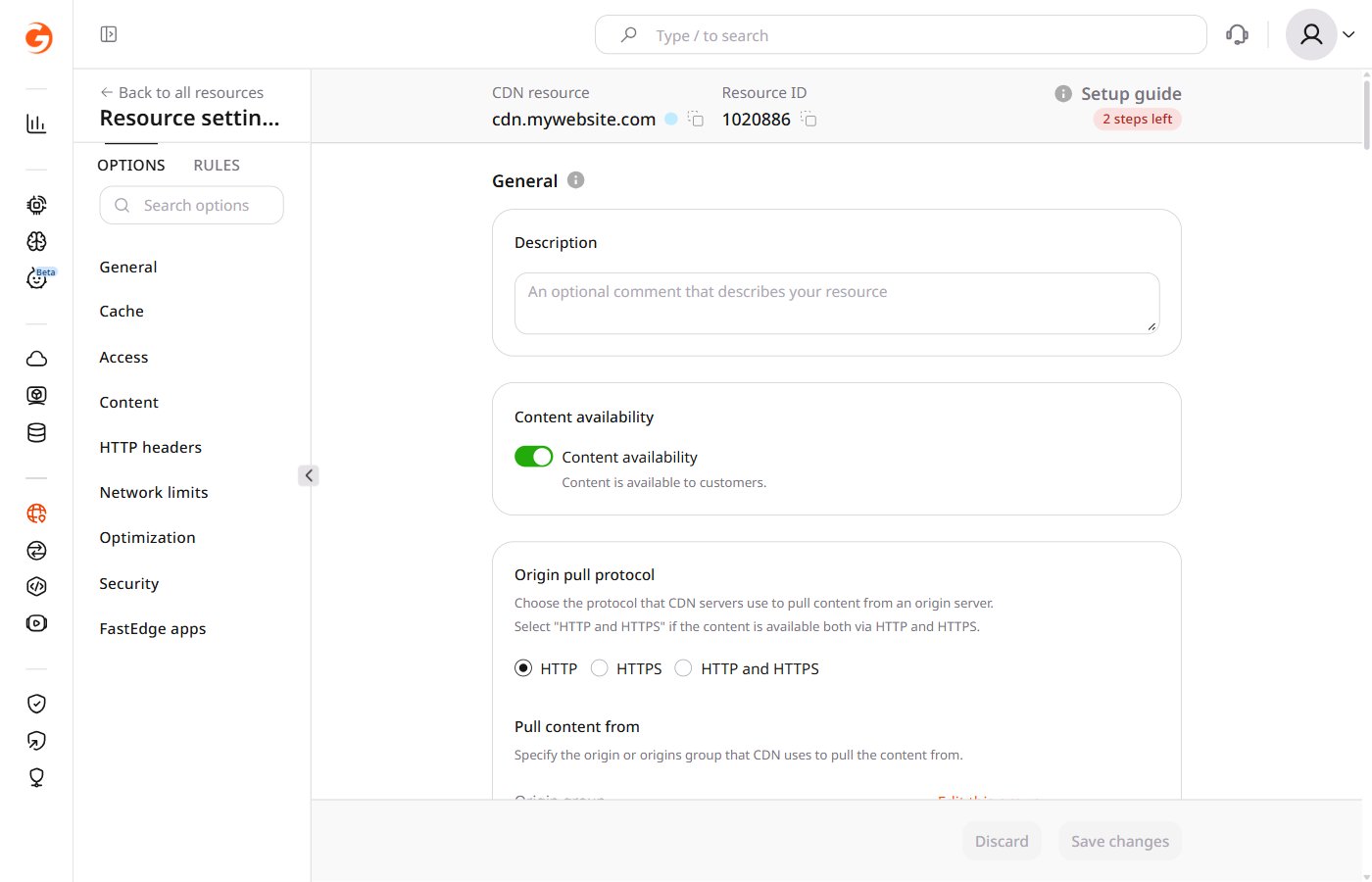Collapse the options side panel with the arrow
The width and height of the screenshot is (1372, 882).
(x=309, y=475)
